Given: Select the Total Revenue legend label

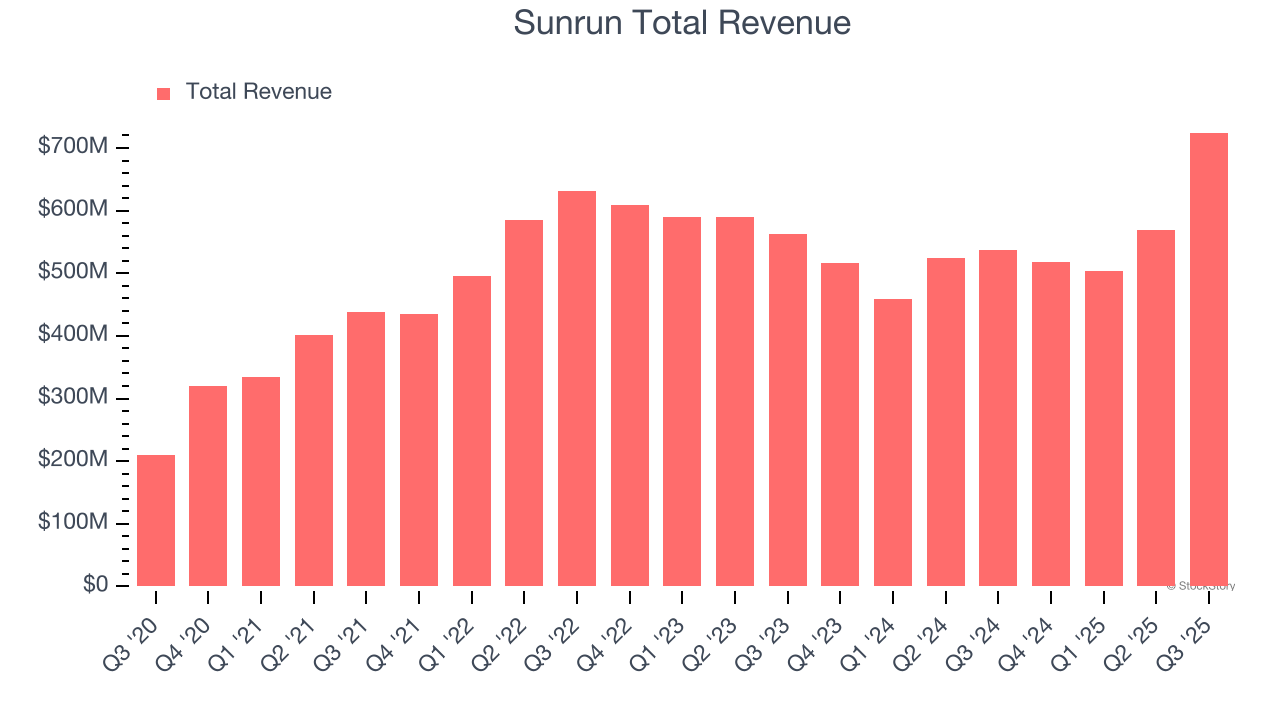Looking at the screenshot, I should pyautogui.click(x=258, y=91).
